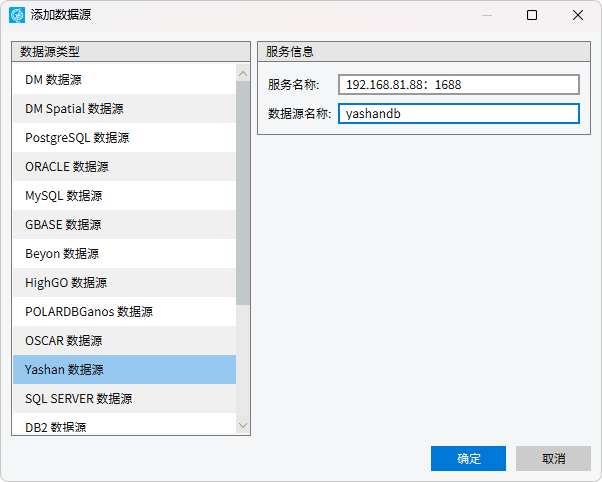602x482 pixels.
Task: Select Beyon 数据源 row
Action: [124, 253]
